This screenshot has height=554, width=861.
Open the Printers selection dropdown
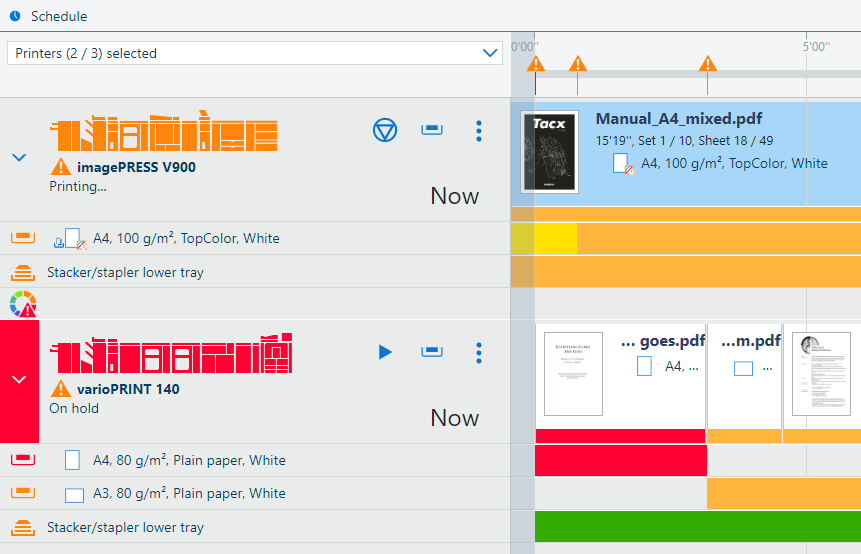coord(255,53)
